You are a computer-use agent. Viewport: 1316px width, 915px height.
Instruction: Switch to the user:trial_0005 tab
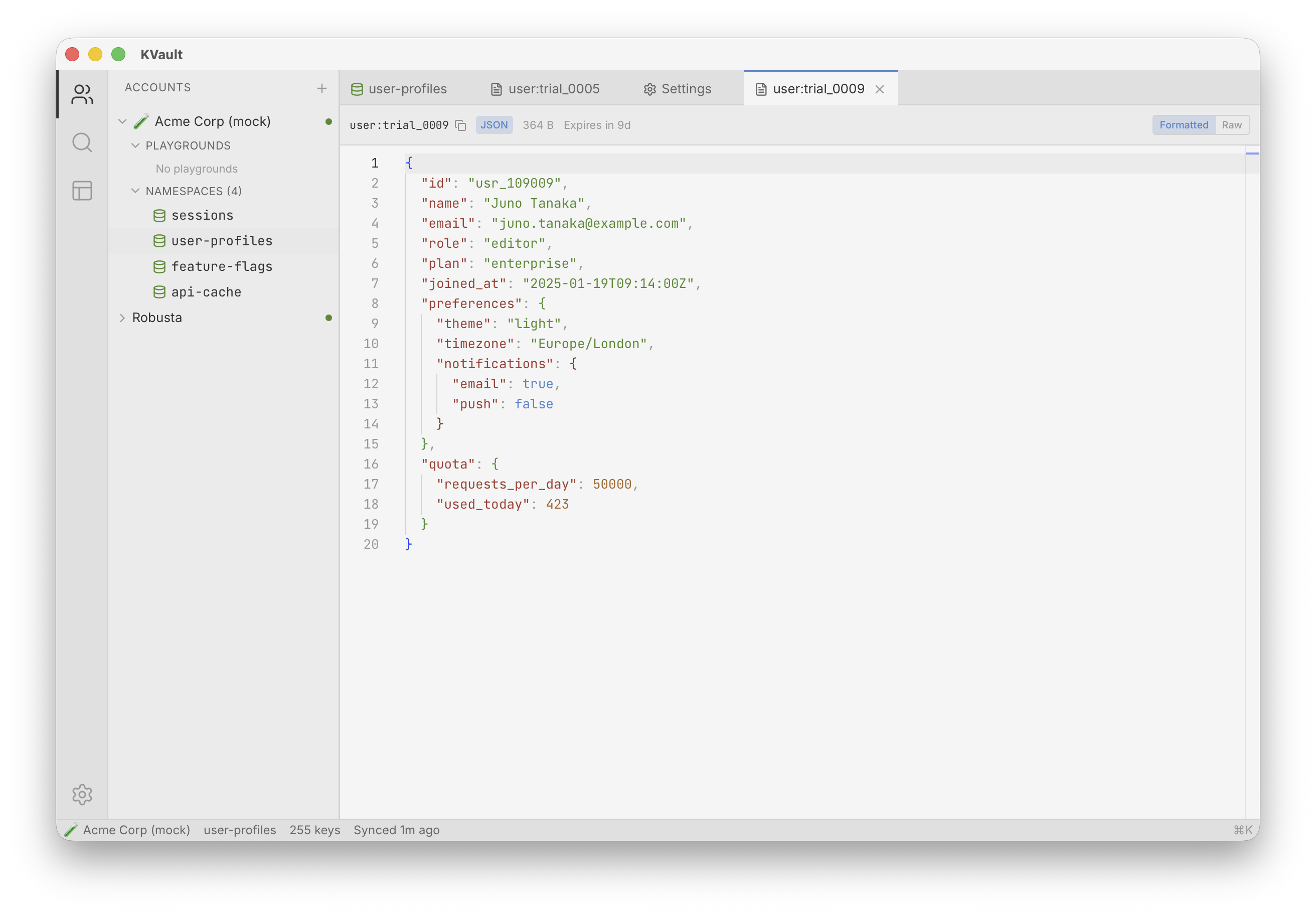coord(545,89)
